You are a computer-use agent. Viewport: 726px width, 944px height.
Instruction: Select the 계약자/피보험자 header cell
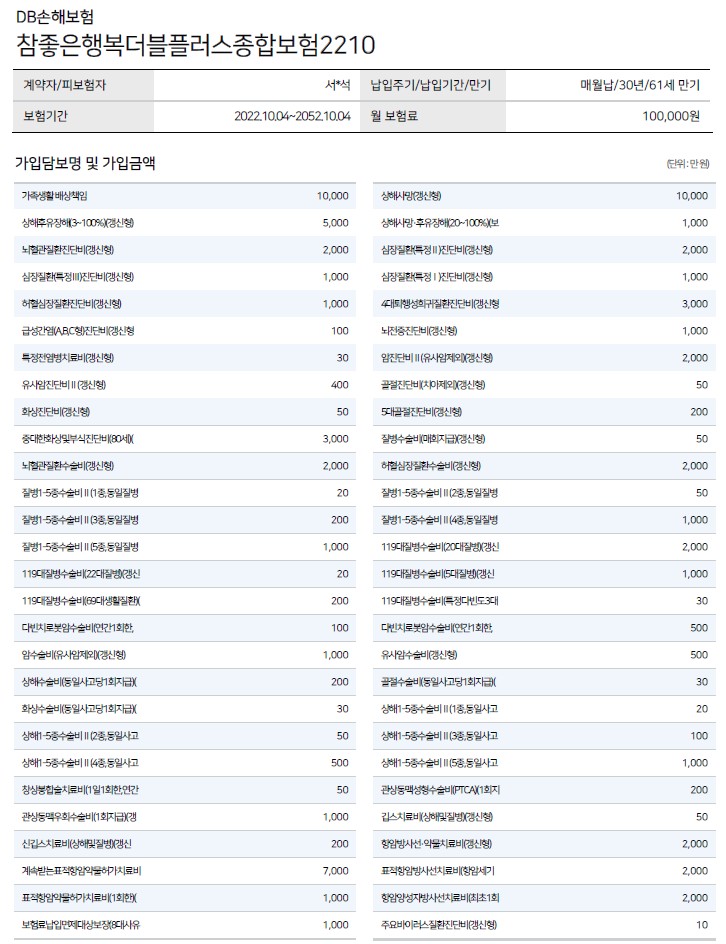[83, 85]
